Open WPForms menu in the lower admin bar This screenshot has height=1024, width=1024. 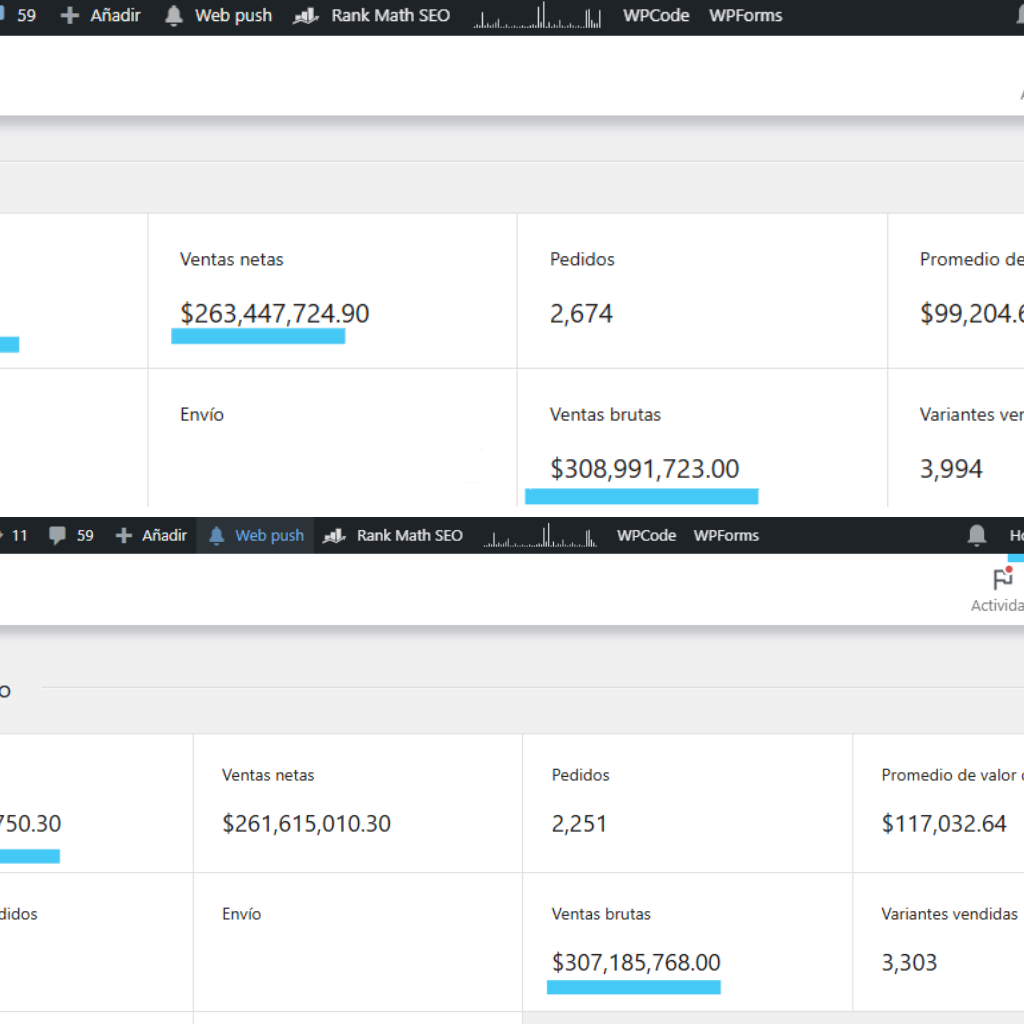coord(726,536)
